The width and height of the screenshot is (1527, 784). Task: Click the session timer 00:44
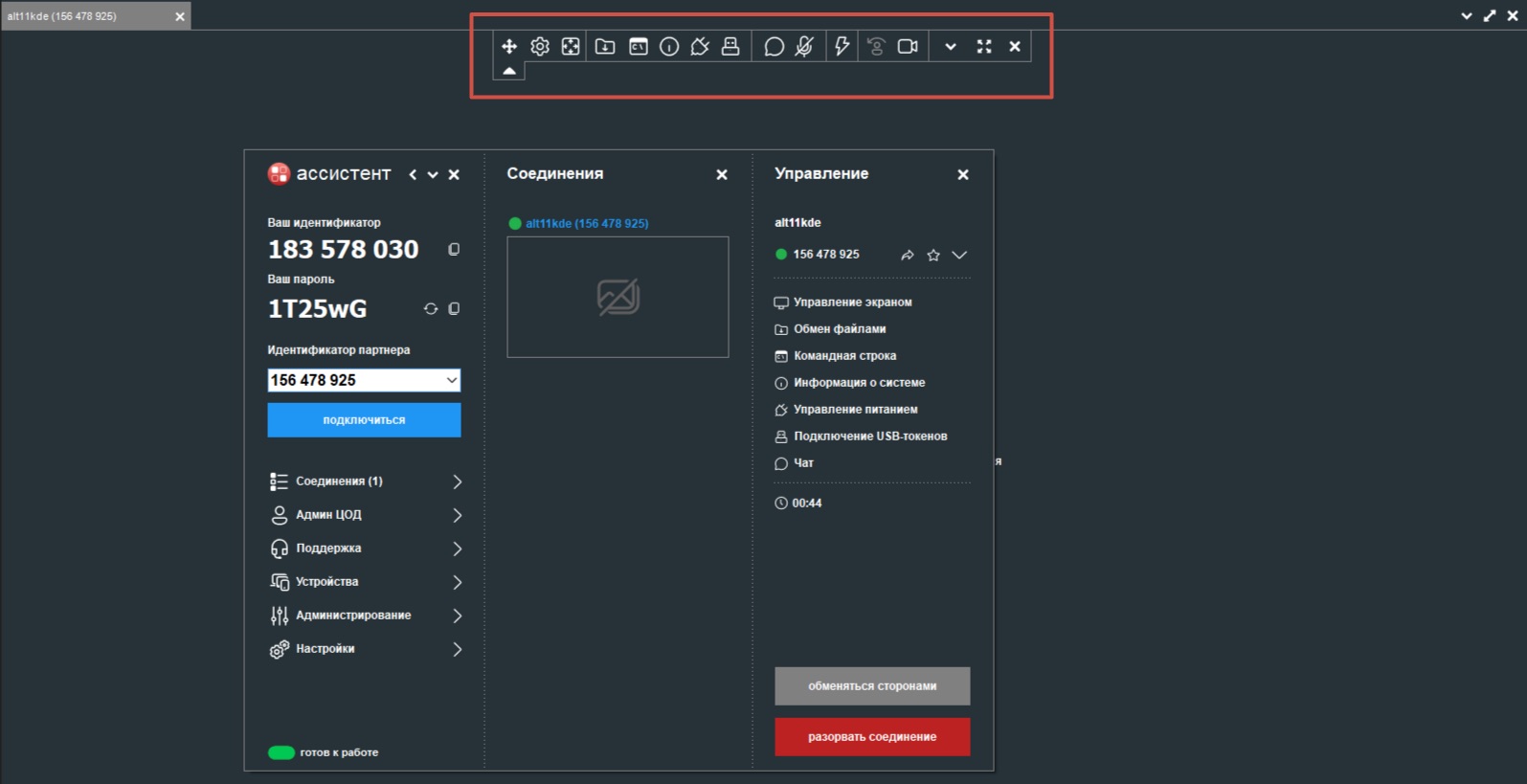[x=807, y=504]
